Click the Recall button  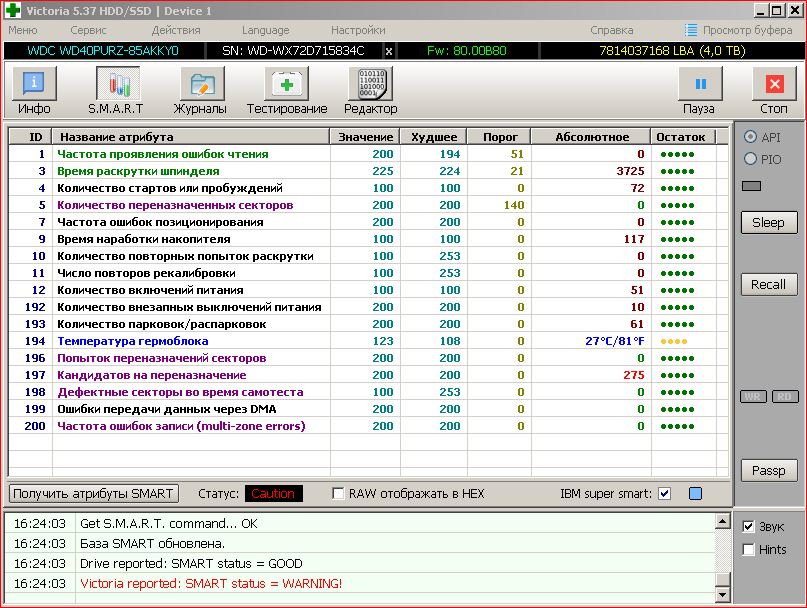pos(769,285)
